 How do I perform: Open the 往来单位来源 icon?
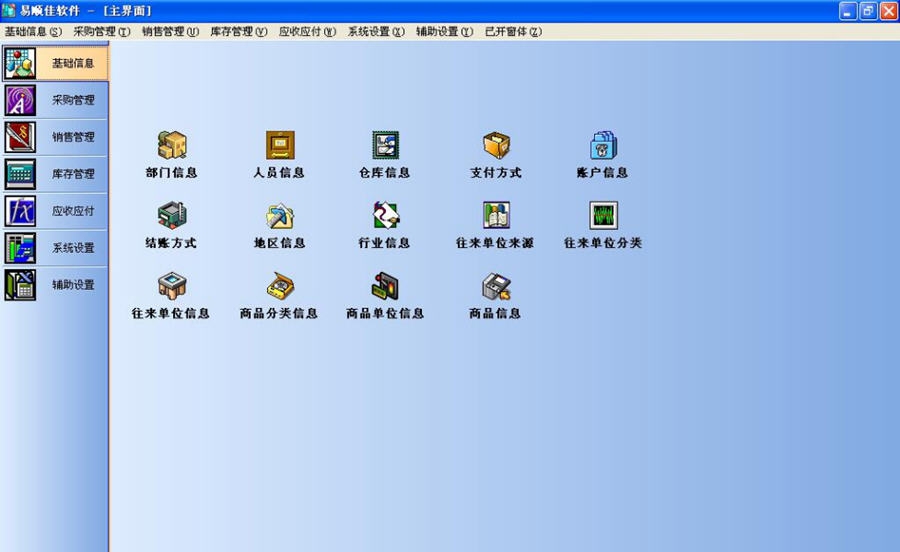point(496,215)
